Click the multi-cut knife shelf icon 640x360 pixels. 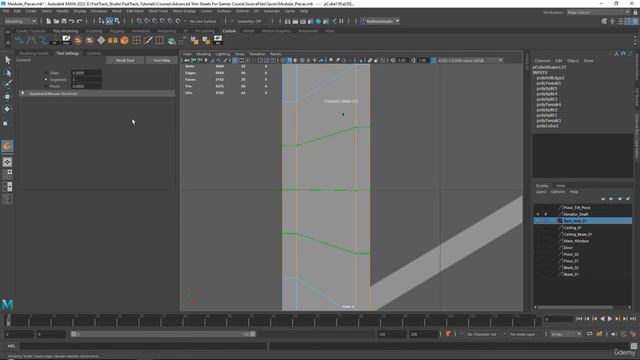pyautogui.click(x=148, y=40)
